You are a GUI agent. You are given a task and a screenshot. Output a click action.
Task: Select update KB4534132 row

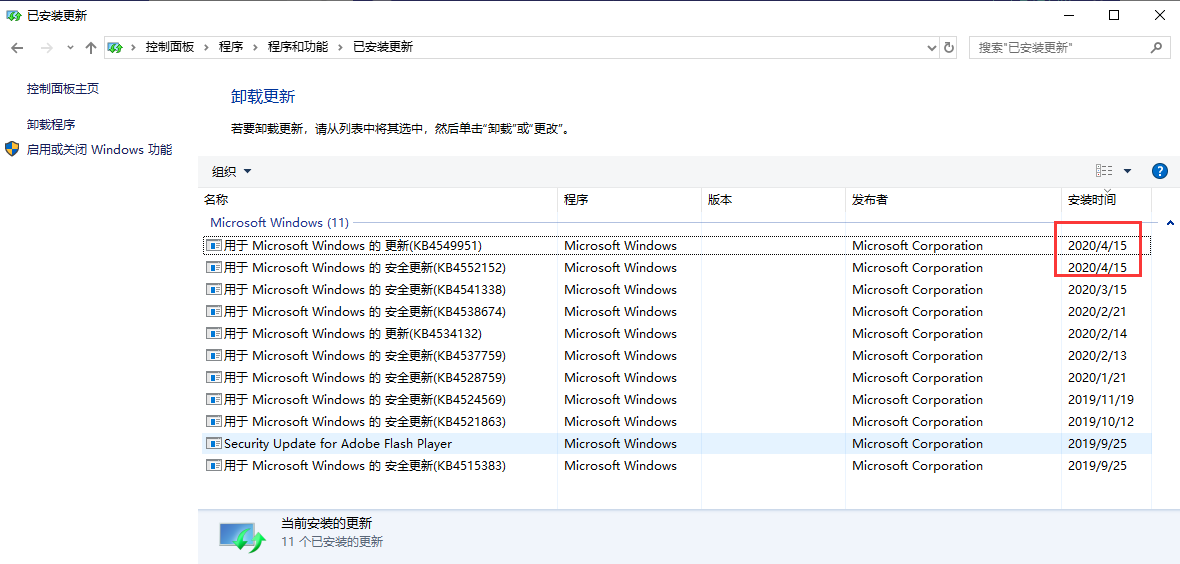(677, 334)
